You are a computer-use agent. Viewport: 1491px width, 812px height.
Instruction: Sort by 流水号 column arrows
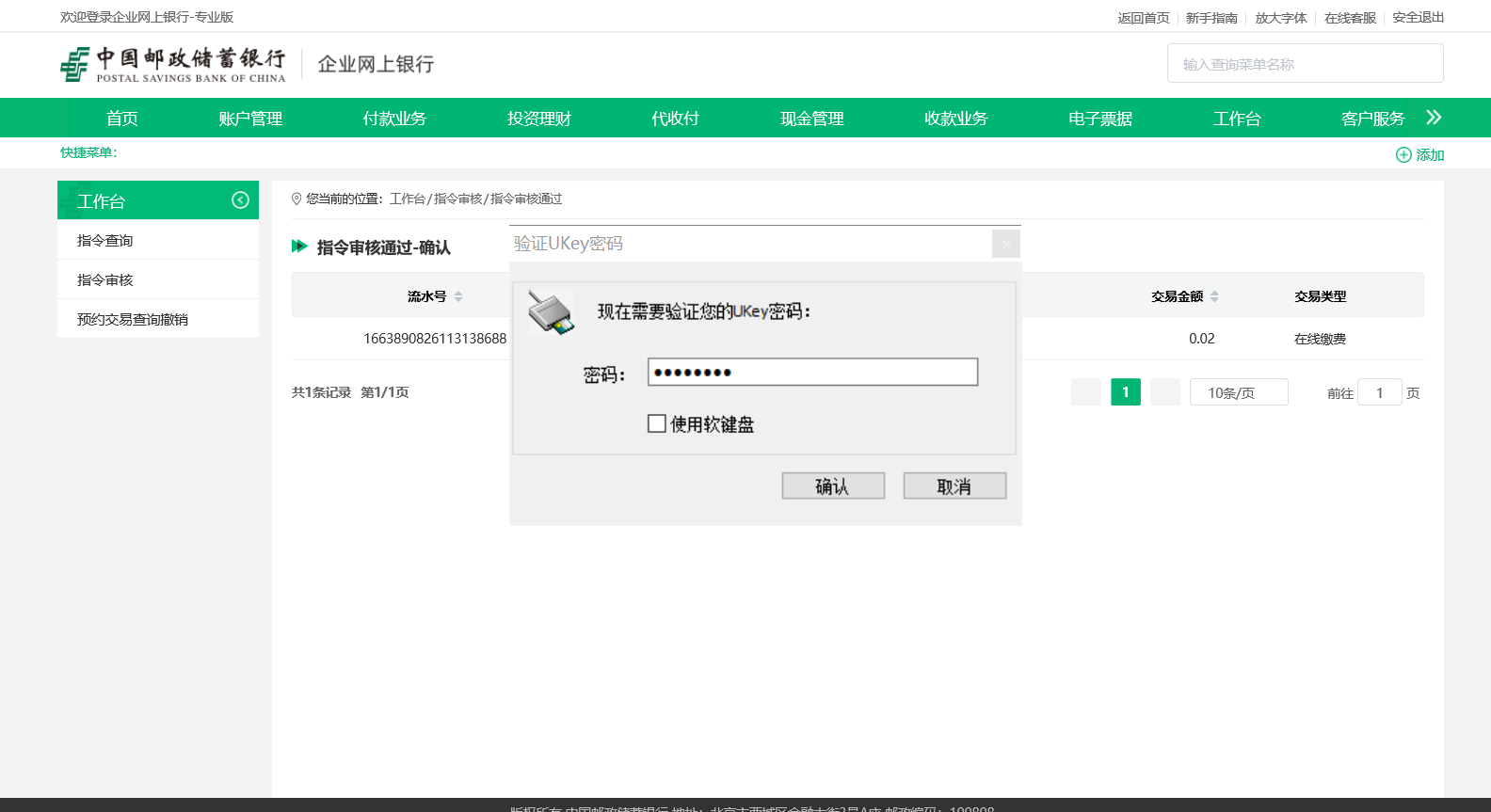tap(458, 296)
